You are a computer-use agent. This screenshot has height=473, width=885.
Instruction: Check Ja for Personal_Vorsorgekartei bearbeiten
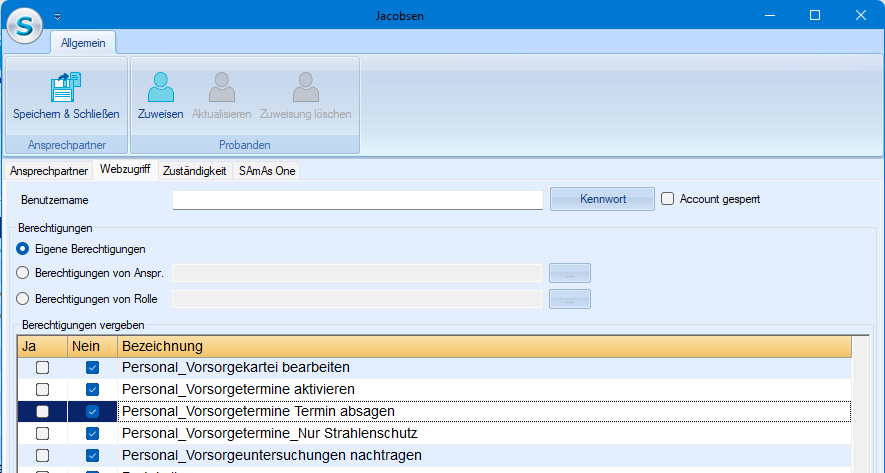[x=42, y=368]
